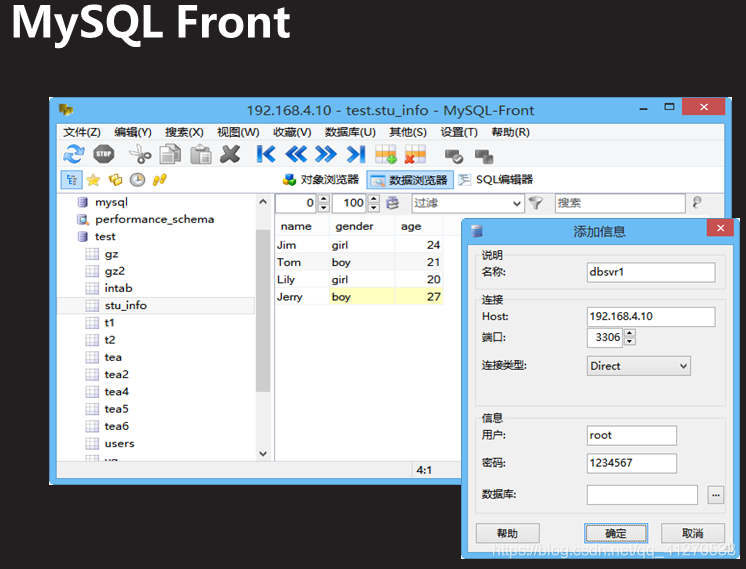Close the 添加信息 dialog
Image resolution: width=746 pixels, height=569 pixels.
coord(720,228)
